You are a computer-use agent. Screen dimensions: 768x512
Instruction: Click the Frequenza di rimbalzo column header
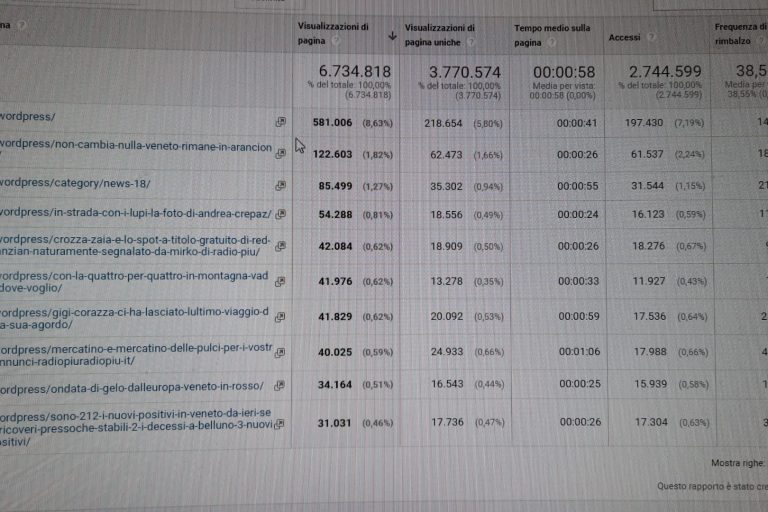[740, 35]
